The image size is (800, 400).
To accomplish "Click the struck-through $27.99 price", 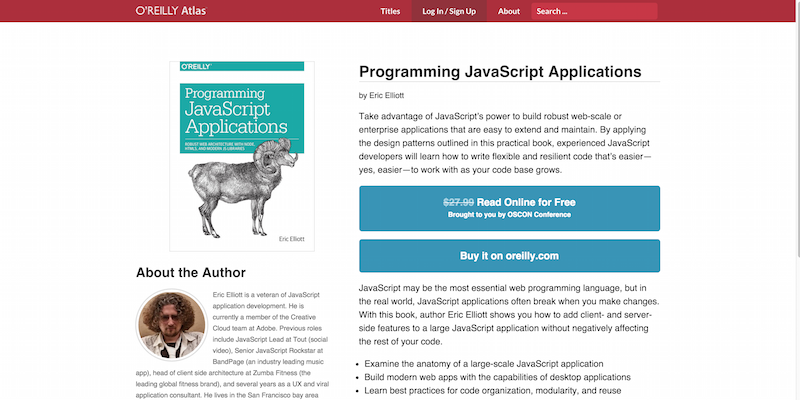I will 459,202.
